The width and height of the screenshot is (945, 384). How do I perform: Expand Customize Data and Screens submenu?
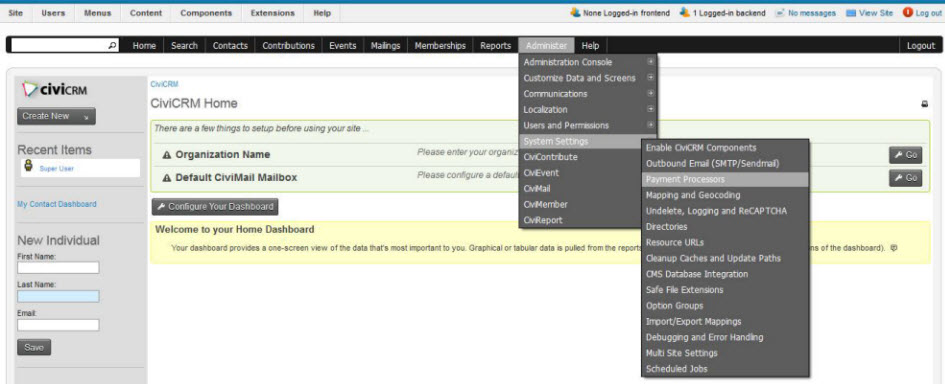pyautogui.click(x=650, y=78)
